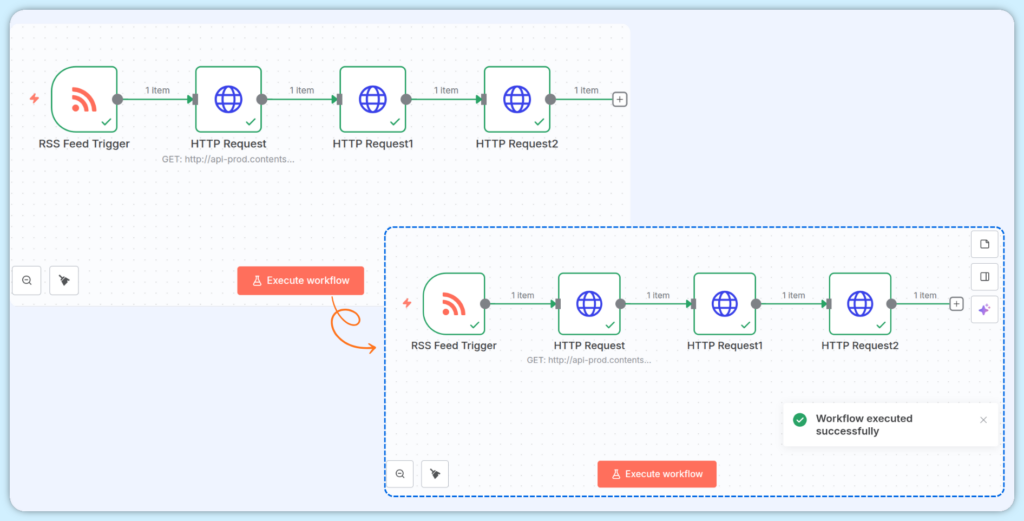Click the trigger lightning bolt in upper canvas
Image resolution: width=1024 pixels, height=521 pixels.
point(34,99)
